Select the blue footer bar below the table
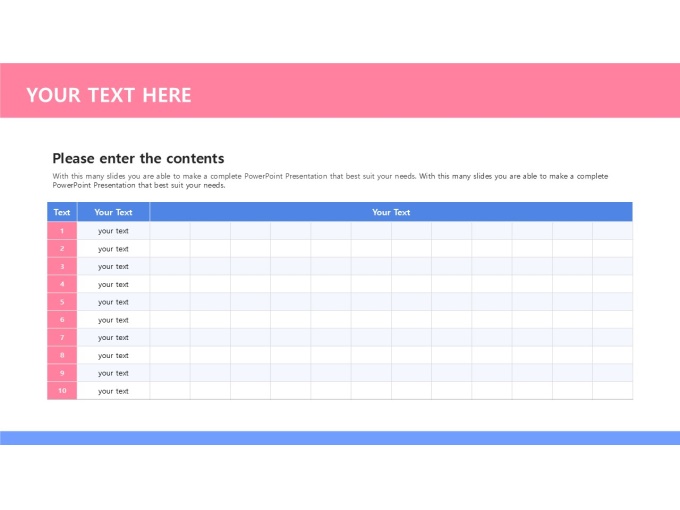Image resolution: width=680 pixels, height=510 pixels. 340,438
